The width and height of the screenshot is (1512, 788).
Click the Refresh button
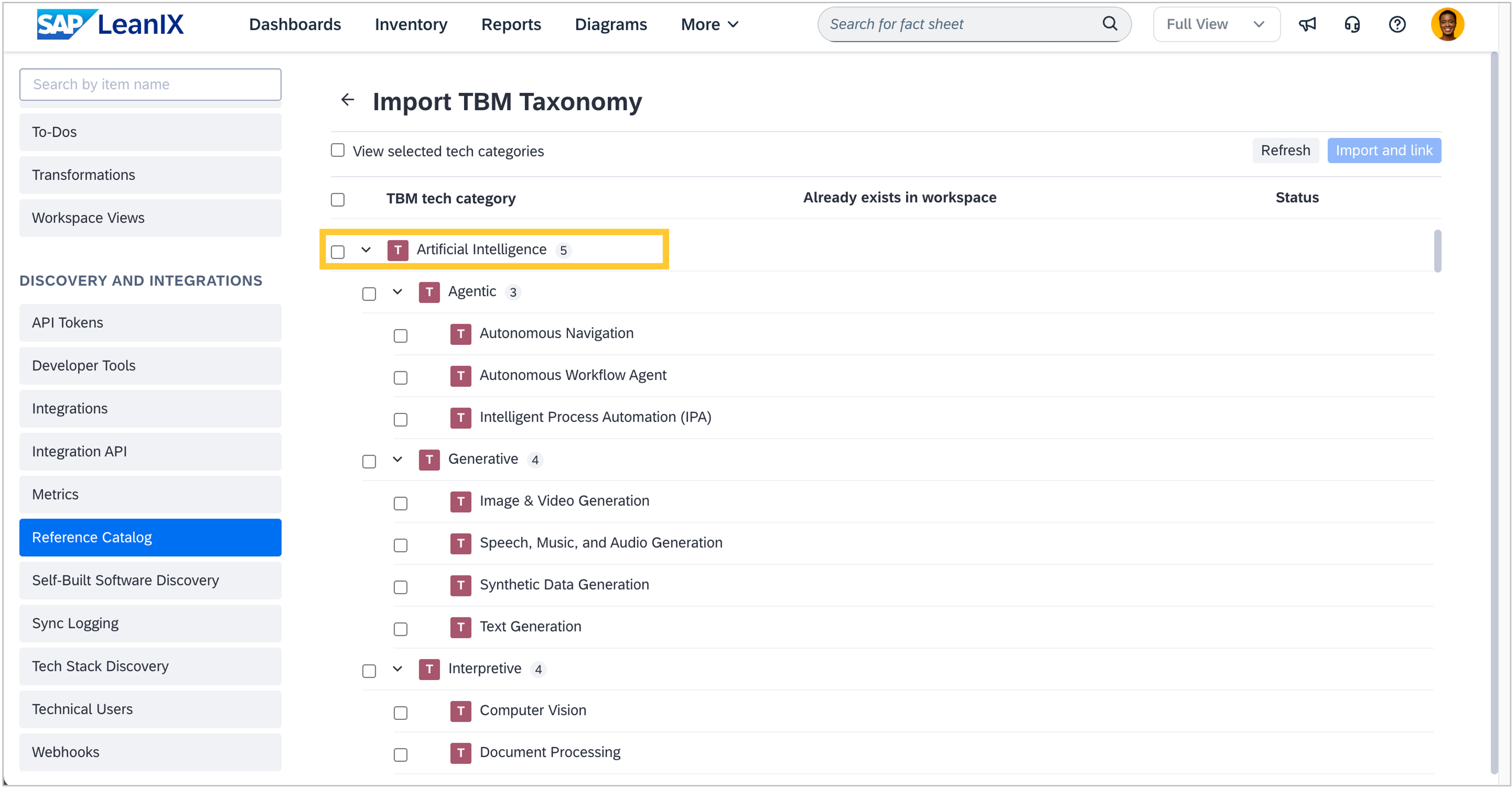pos(1285,150)
